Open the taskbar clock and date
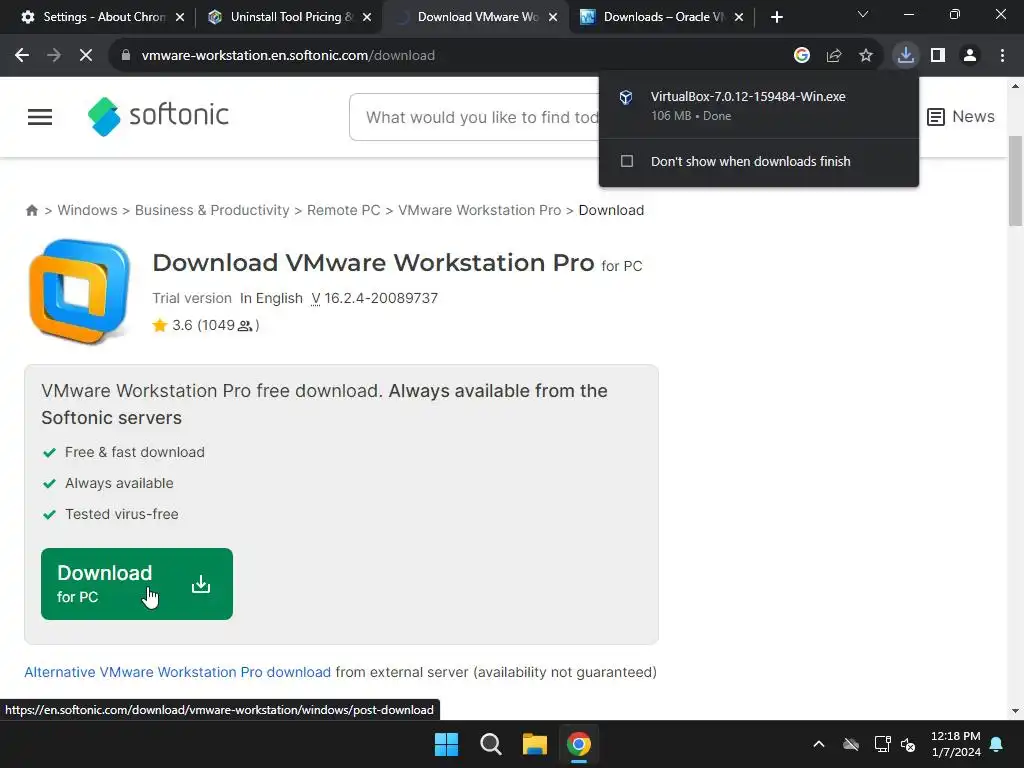1024x768 pixels. point(956,744)
